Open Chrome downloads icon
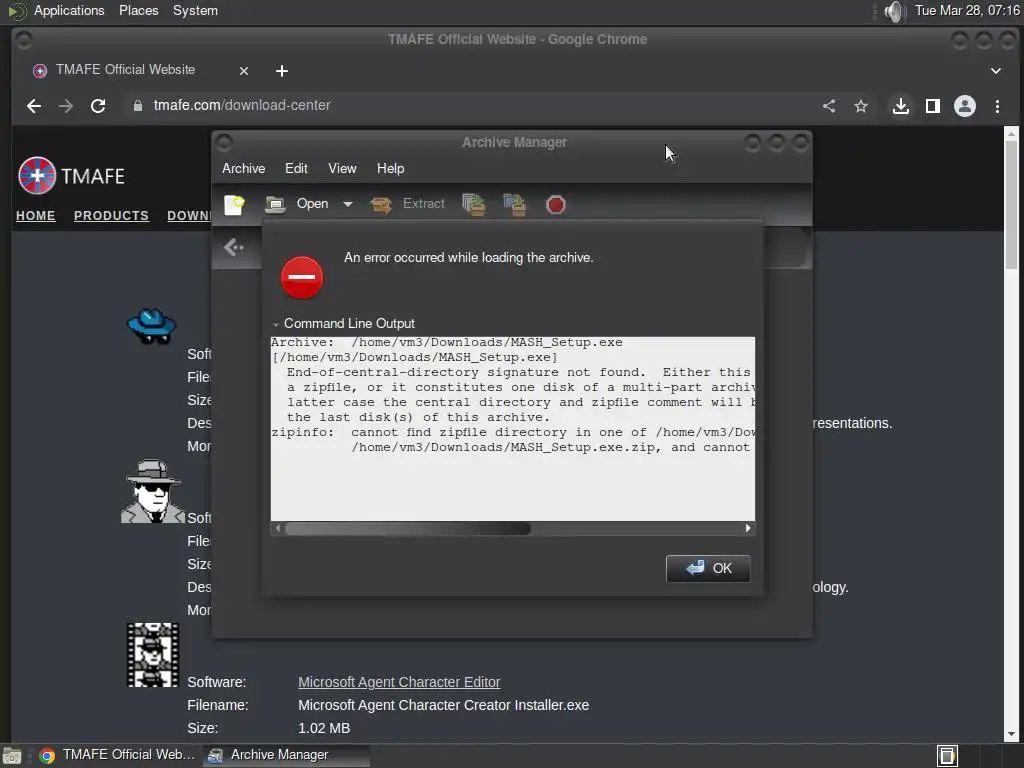 (x=901, y=106)
